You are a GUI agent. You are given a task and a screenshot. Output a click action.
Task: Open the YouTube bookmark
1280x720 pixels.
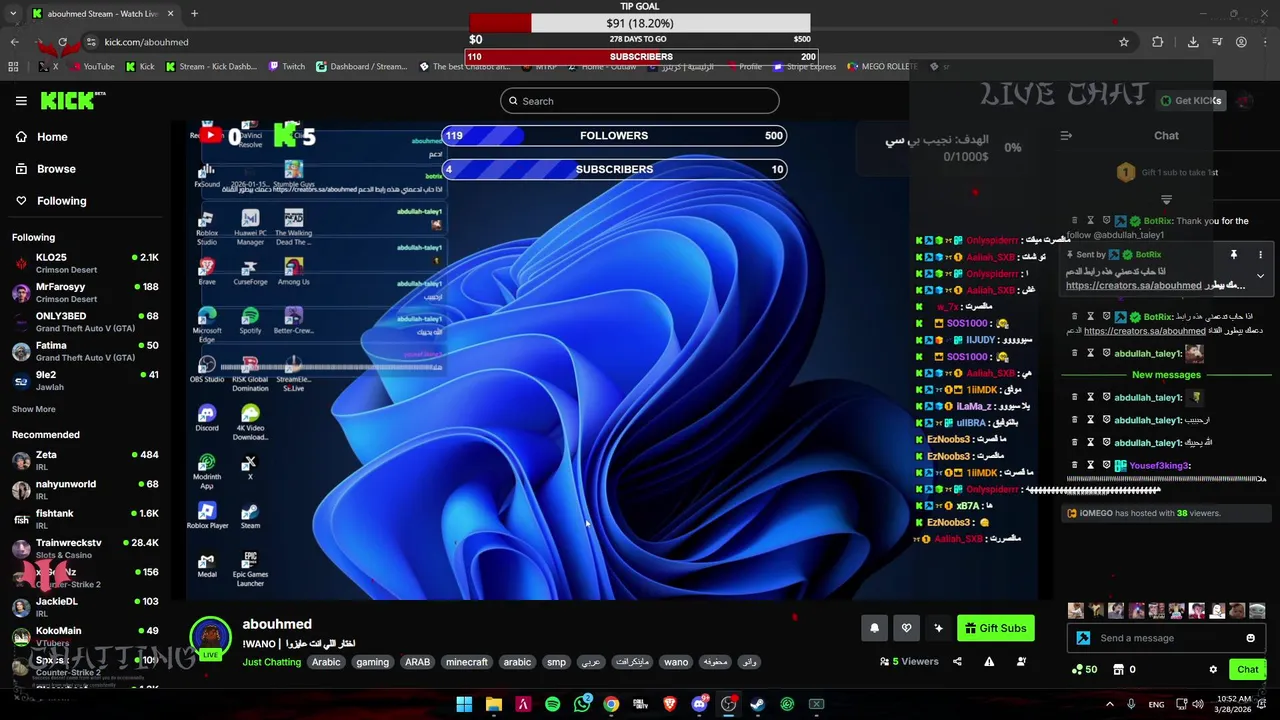pos(91,67)
